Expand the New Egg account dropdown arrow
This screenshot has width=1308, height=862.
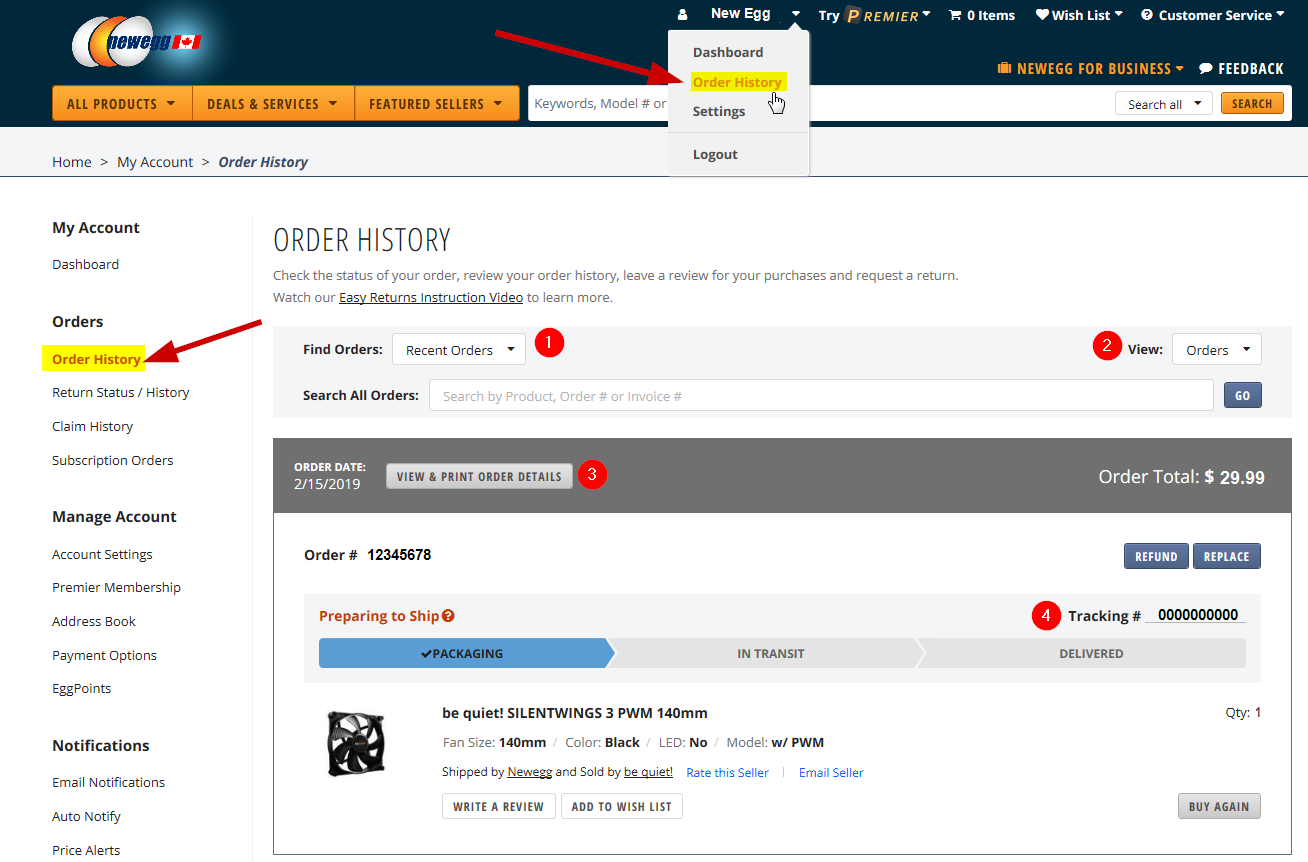pyautogui.click(x=796, y=15)
